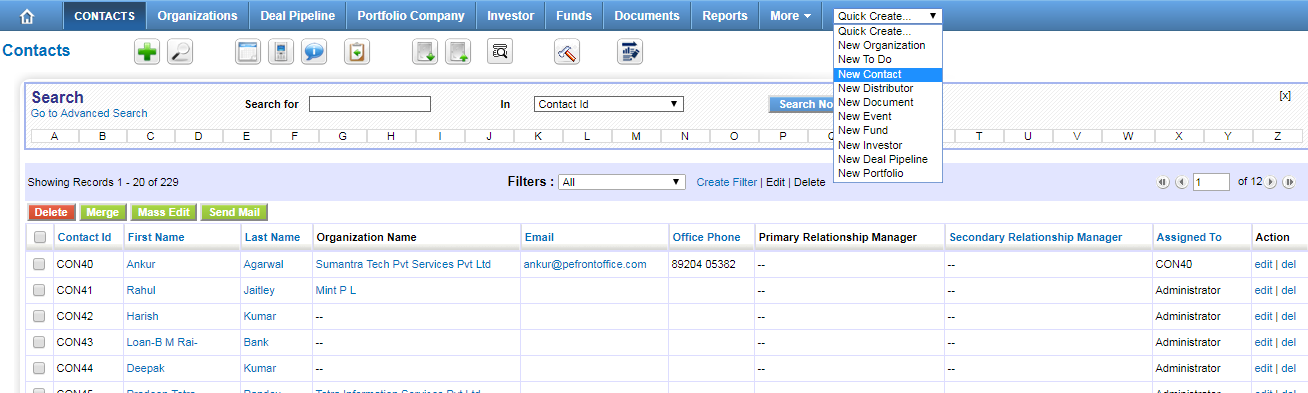Open ankur@pefrontoffice.com email link

click(585, 264)
